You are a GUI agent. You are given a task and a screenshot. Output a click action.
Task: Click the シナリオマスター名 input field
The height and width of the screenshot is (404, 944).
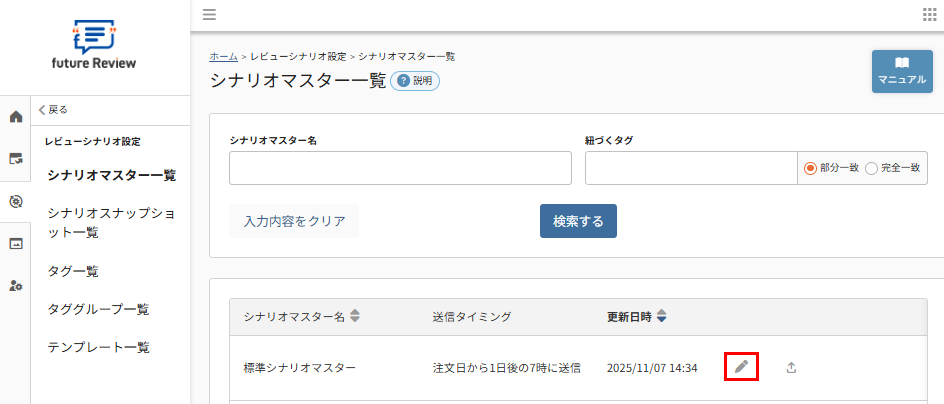coord(400,168)
